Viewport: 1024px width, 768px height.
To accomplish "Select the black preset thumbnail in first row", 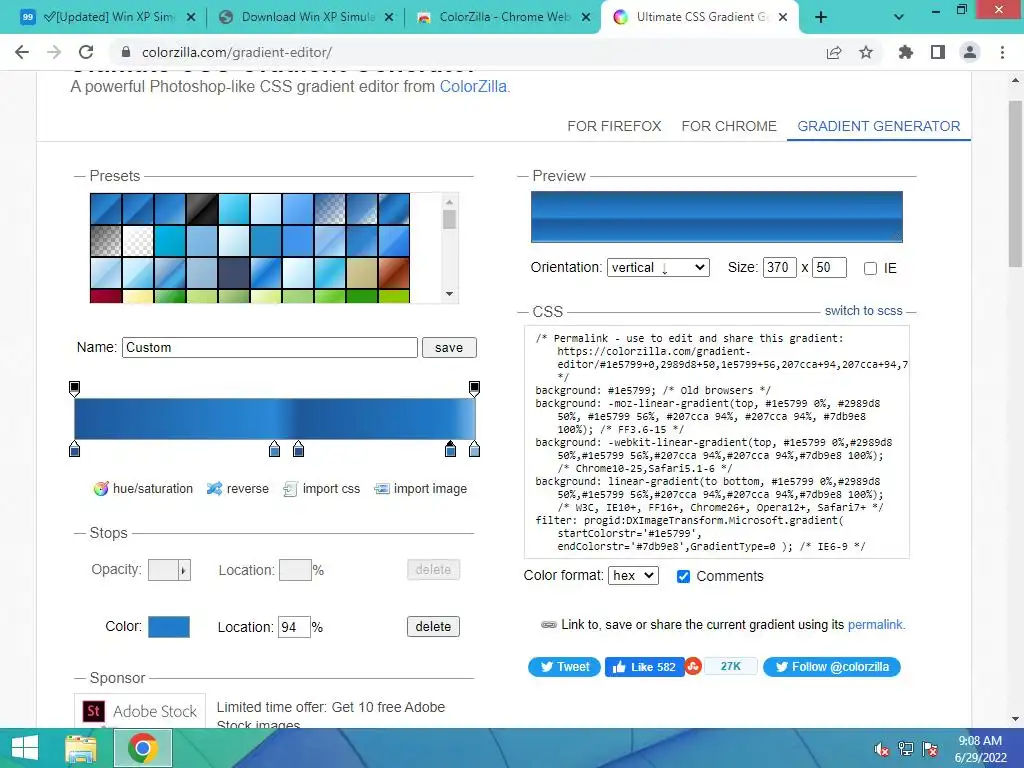I will pyautogui.click(x=202, y=209).
